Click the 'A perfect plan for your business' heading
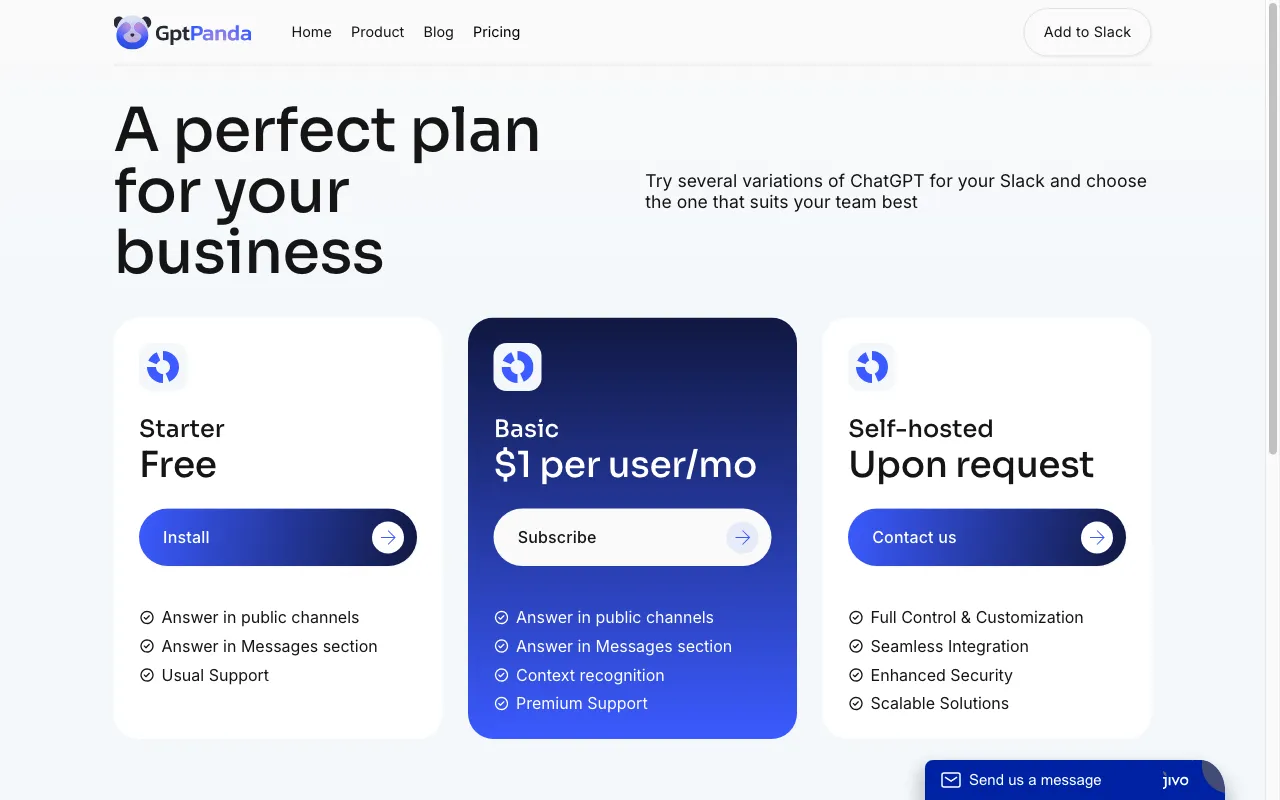The image size is (1280, 800). 327,190
